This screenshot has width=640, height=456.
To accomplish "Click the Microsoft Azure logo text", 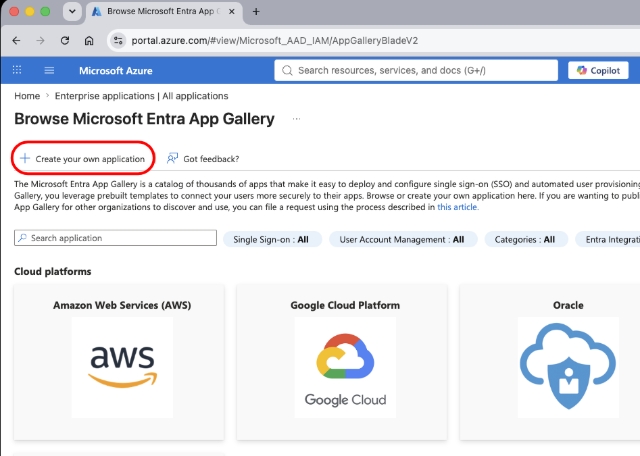I will click(x=116, y=71).
